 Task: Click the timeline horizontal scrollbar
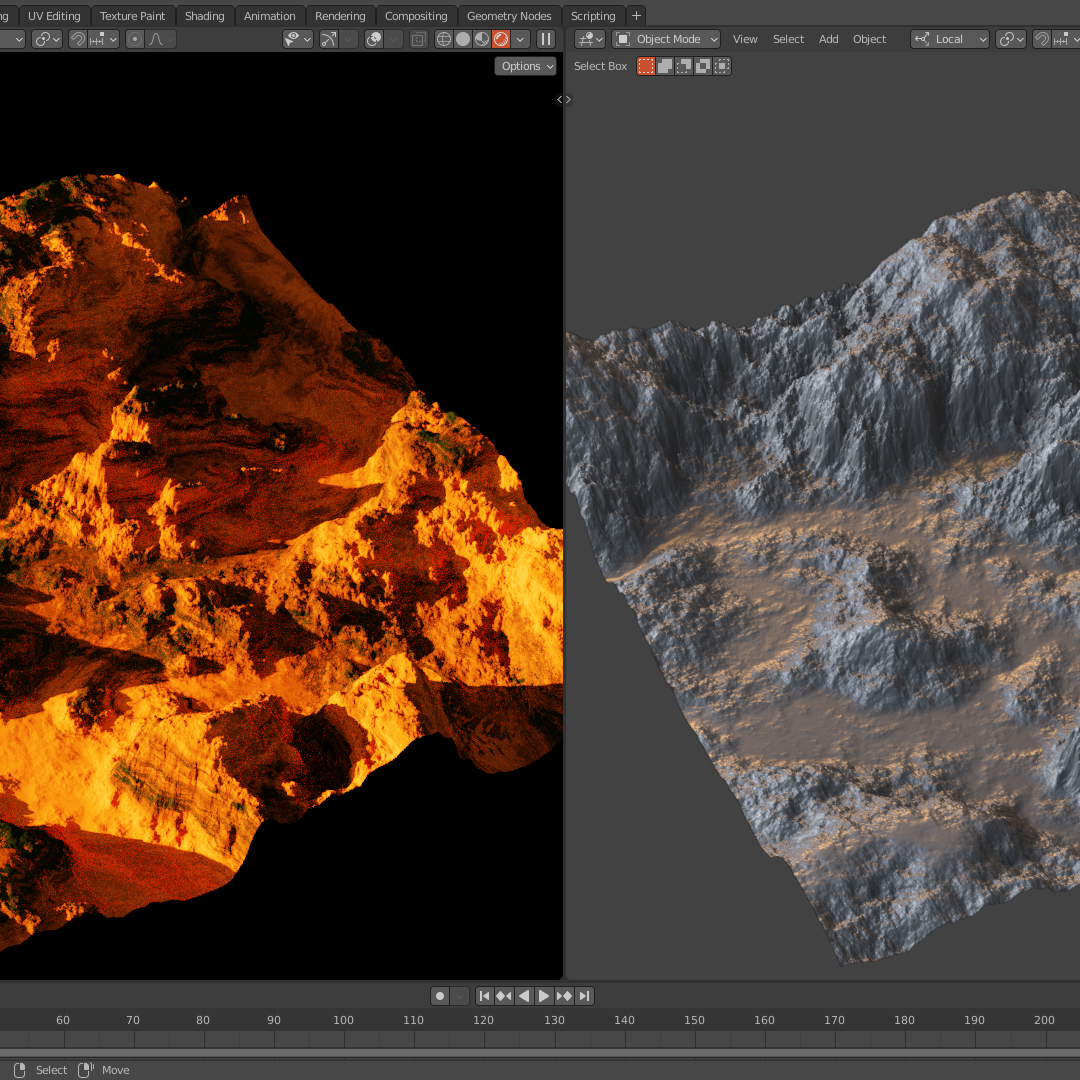tap(540, 1053)
